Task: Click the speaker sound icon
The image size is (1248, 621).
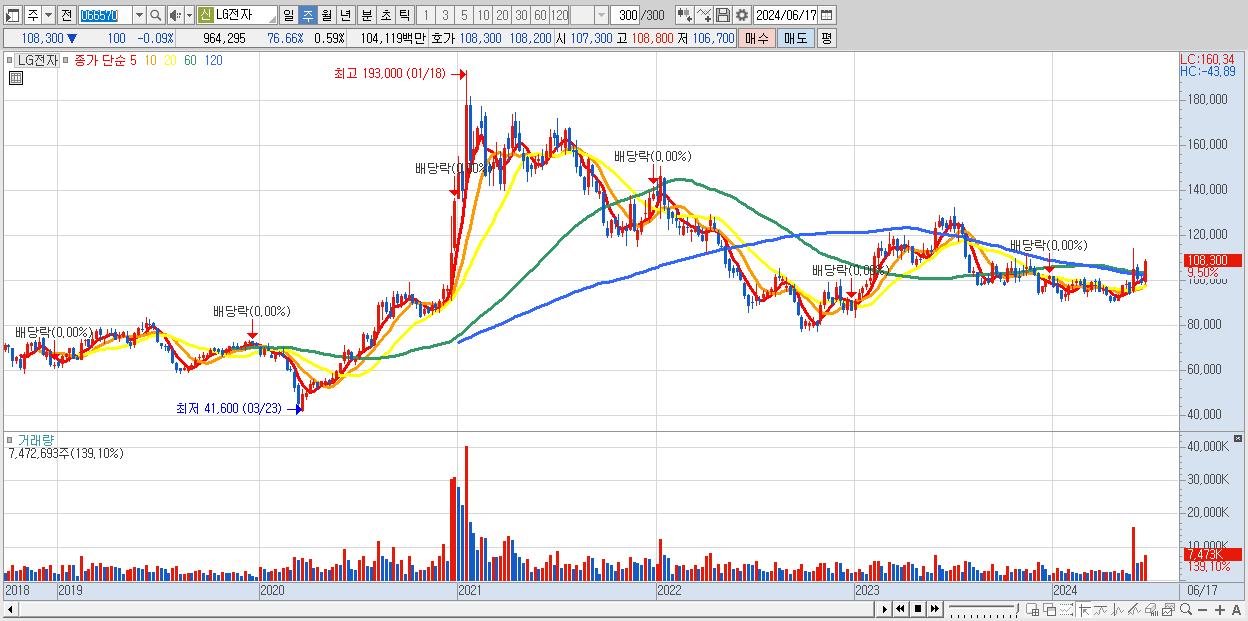Action: click(x=176, y=16)
